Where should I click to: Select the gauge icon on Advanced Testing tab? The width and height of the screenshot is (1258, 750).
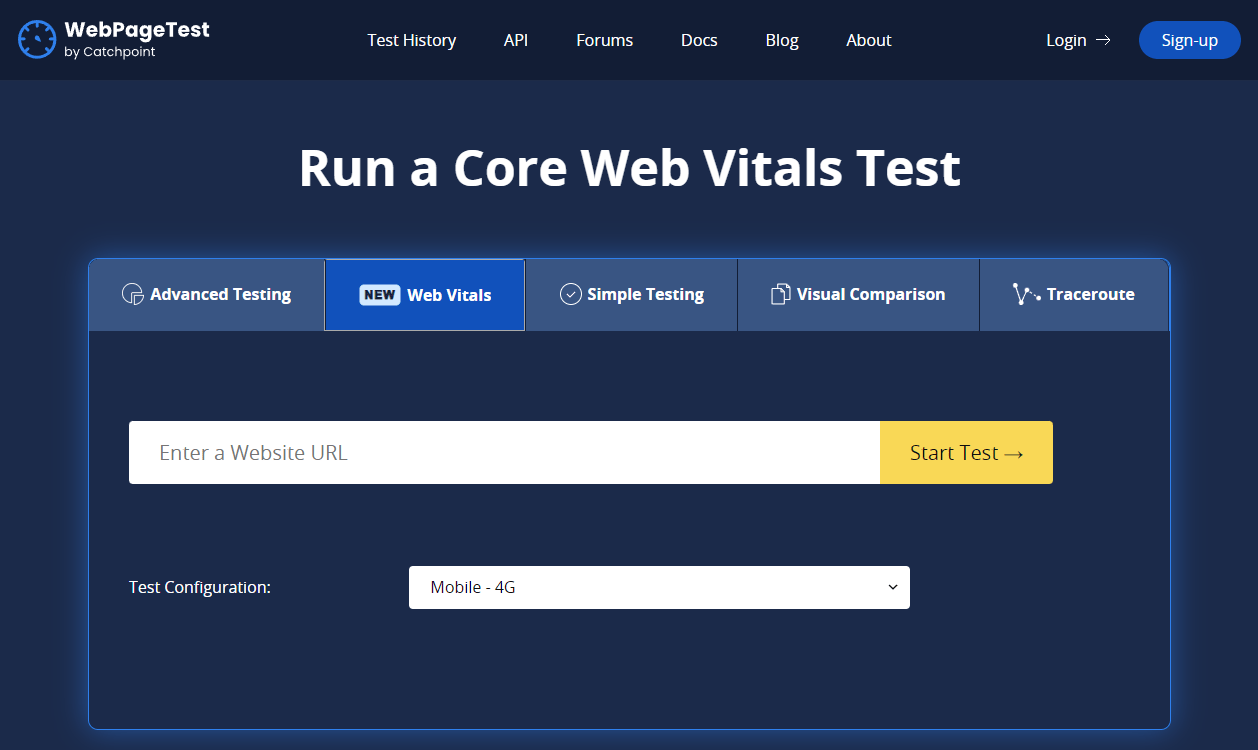pos(133,294)
